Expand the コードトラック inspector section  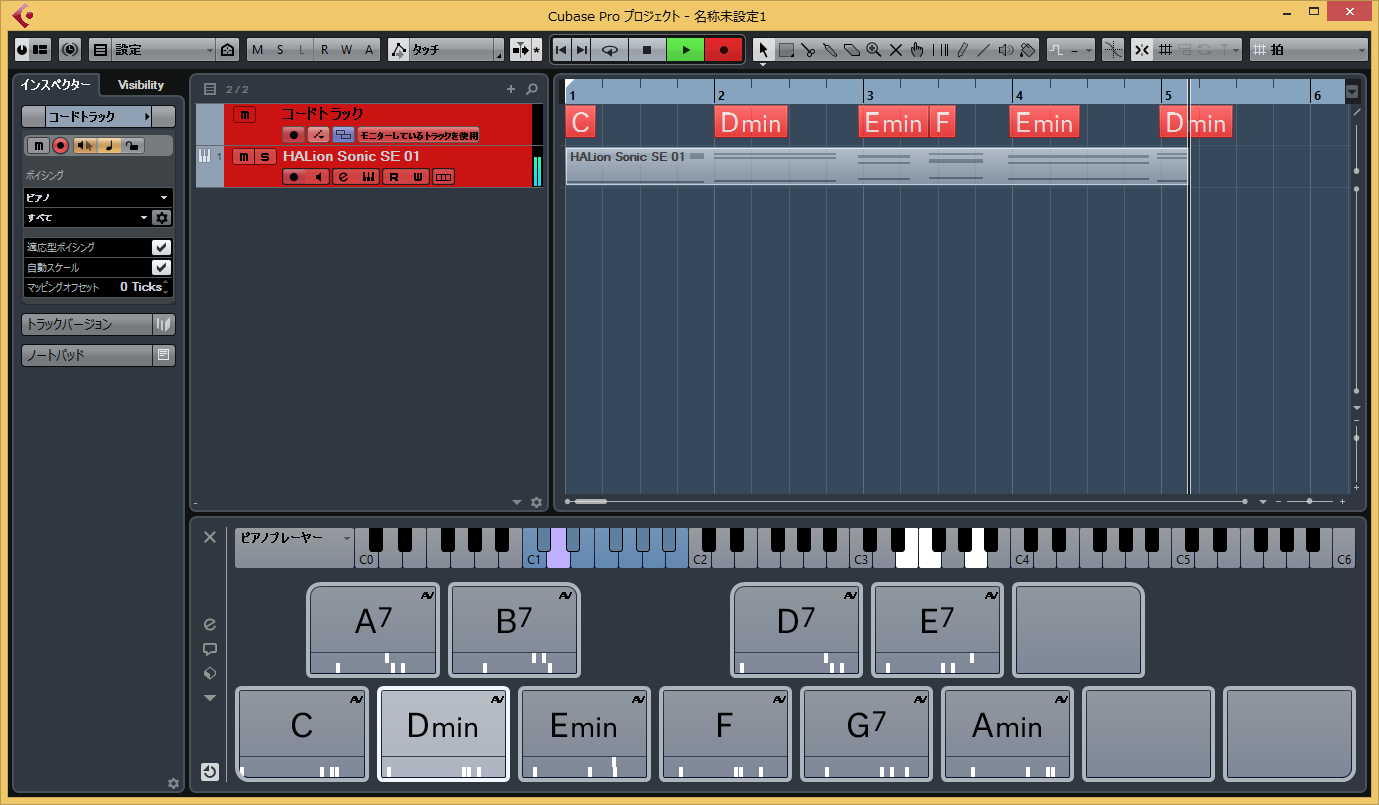coord(98,117)
